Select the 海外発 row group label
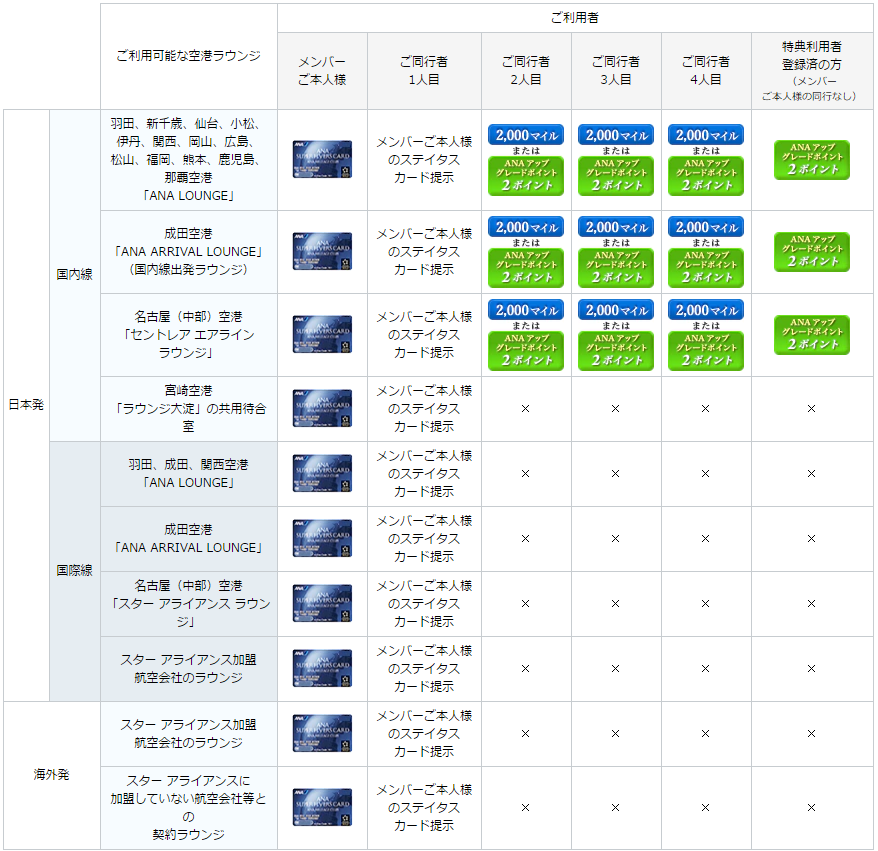Viewport: 878px width, 851px height. point(52,775)
